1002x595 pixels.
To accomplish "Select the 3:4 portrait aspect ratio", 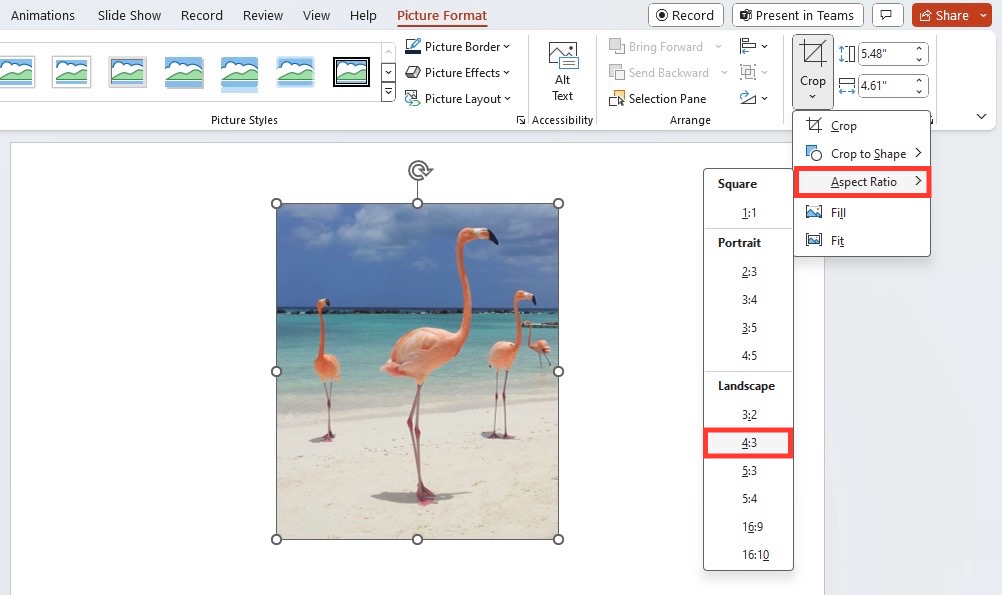I will coord(748,300).
